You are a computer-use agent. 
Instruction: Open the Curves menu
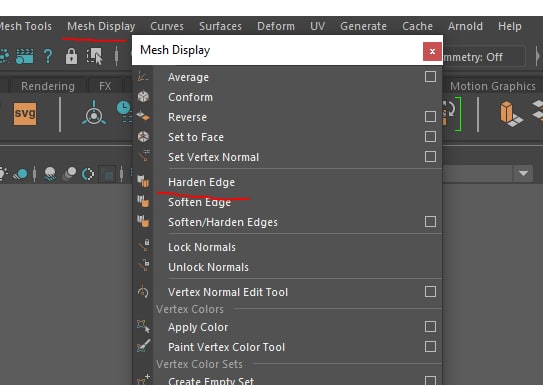coord(167,26)
